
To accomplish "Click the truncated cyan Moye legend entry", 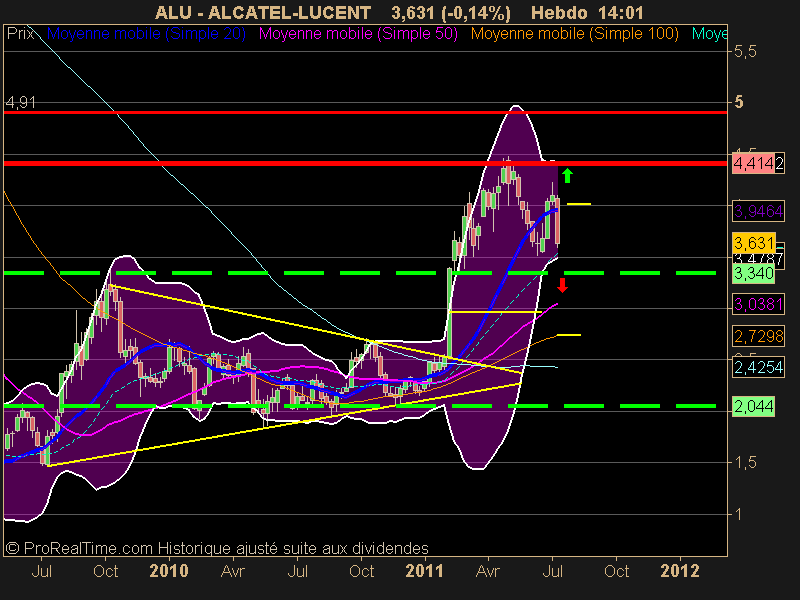I will pos(709,34).
